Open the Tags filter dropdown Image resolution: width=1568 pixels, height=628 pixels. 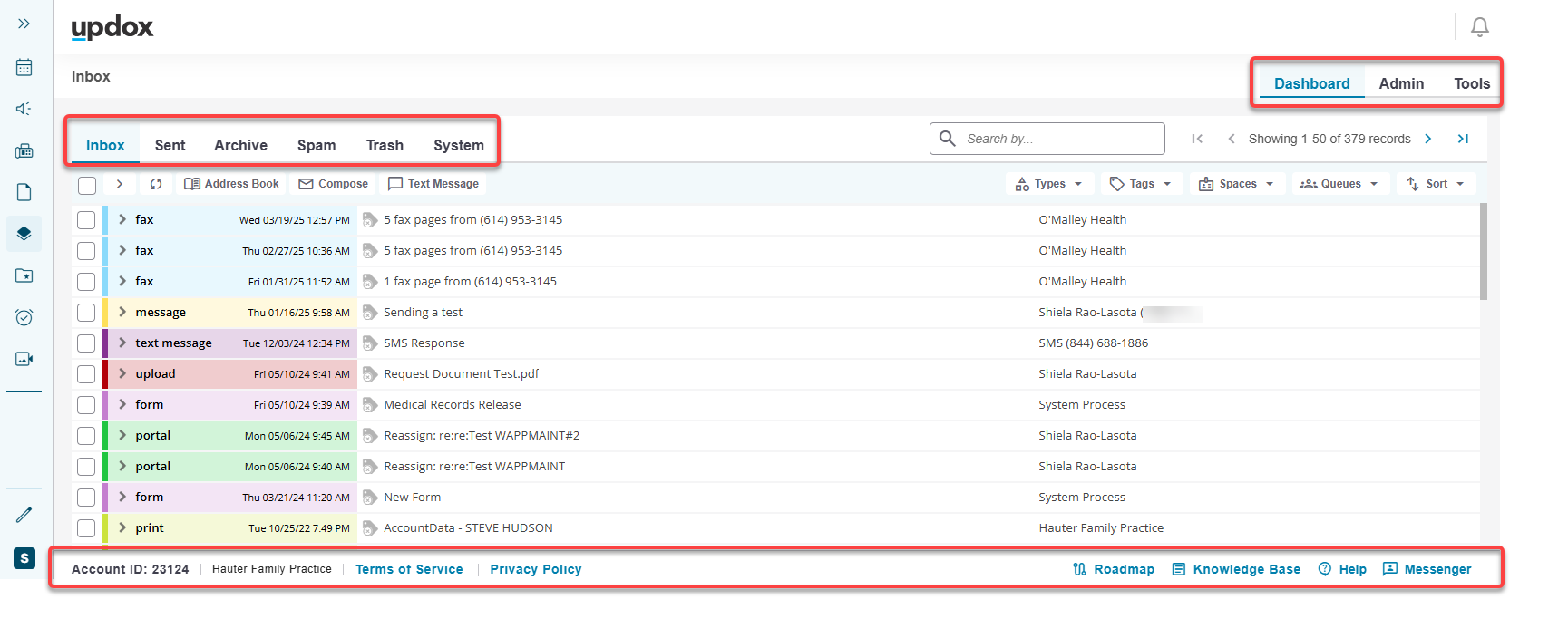[1142, 184]
